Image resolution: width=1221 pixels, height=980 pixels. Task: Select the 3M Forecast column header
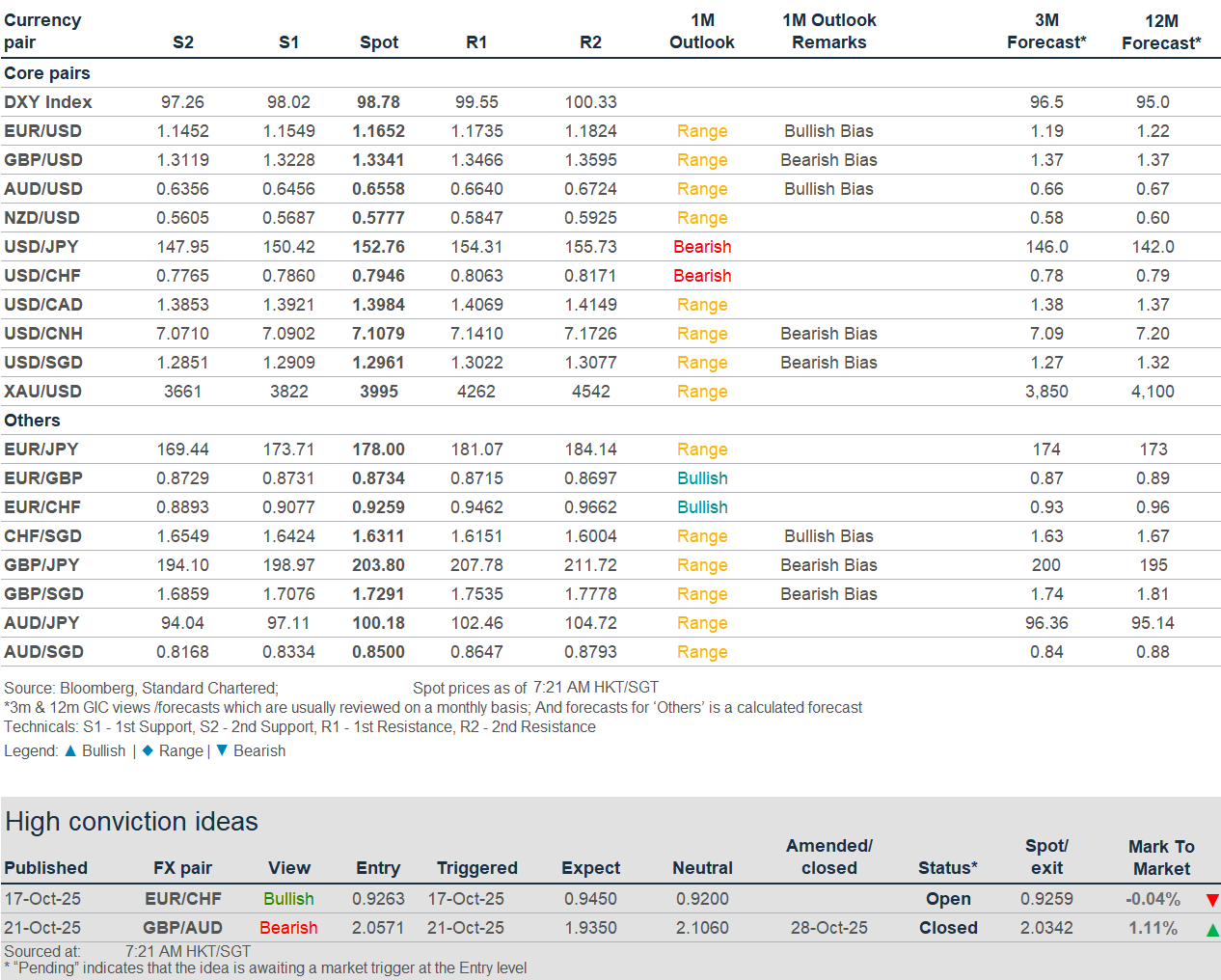[x=1046, y=31]
